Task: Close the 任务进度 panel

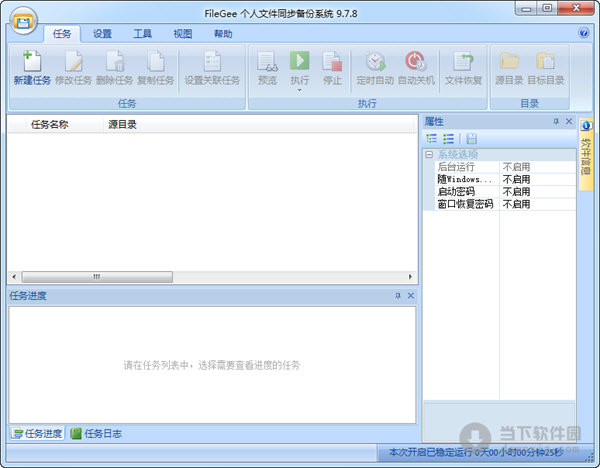Action: pyautogui.click(x=411, y=295)
